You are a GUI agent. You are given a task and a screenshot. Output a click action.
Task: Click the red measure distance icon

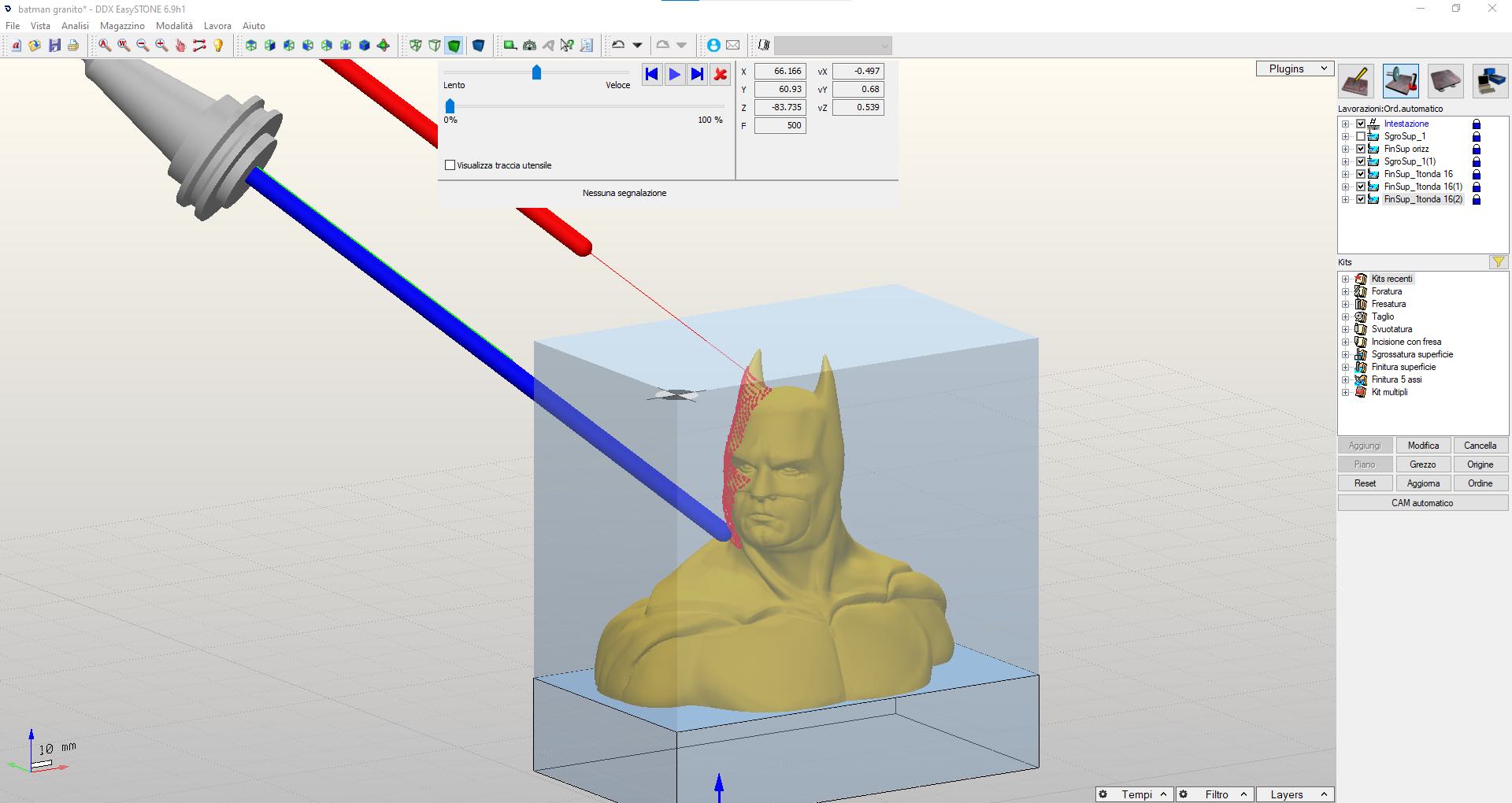pos(199,46)
